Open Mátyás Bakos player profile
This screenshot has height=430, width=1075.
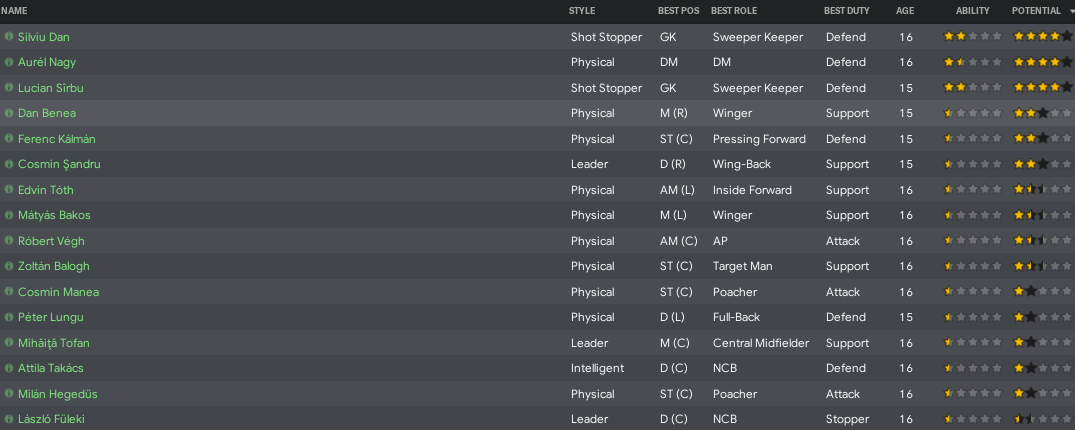(54, 215)
